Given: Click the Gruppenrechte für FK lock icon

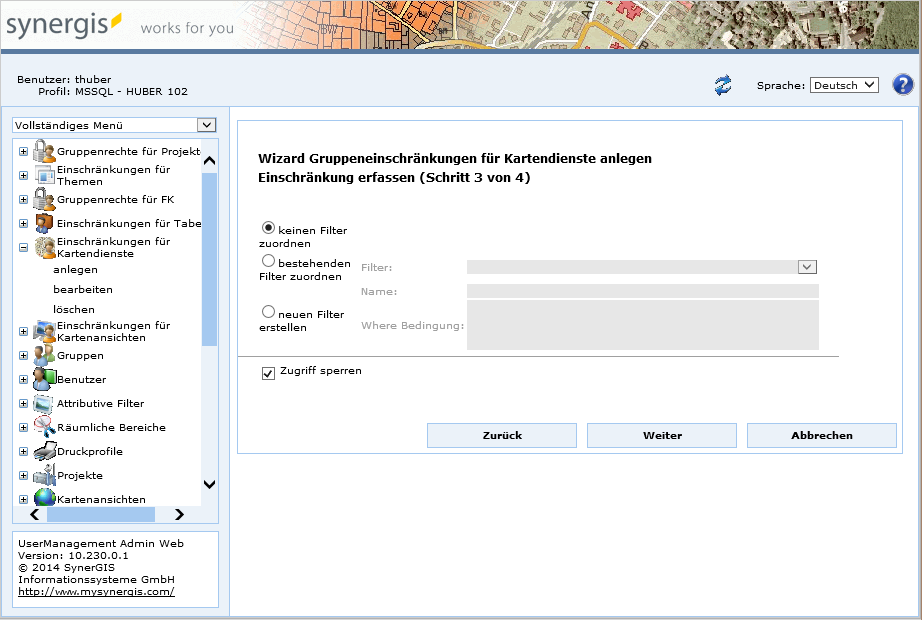Looking at the screenshot, I should [43, 199].
